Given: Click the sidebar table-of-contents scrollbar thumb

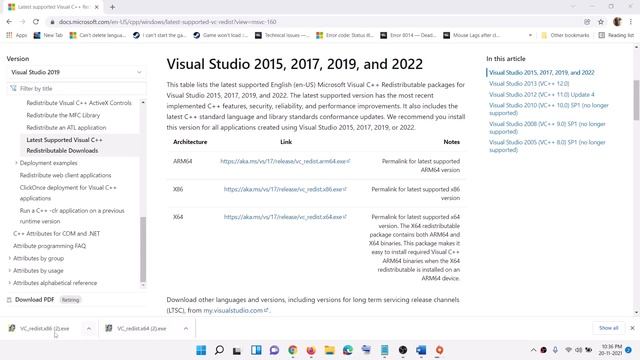Looking at the screenshot, I should 143,249.
